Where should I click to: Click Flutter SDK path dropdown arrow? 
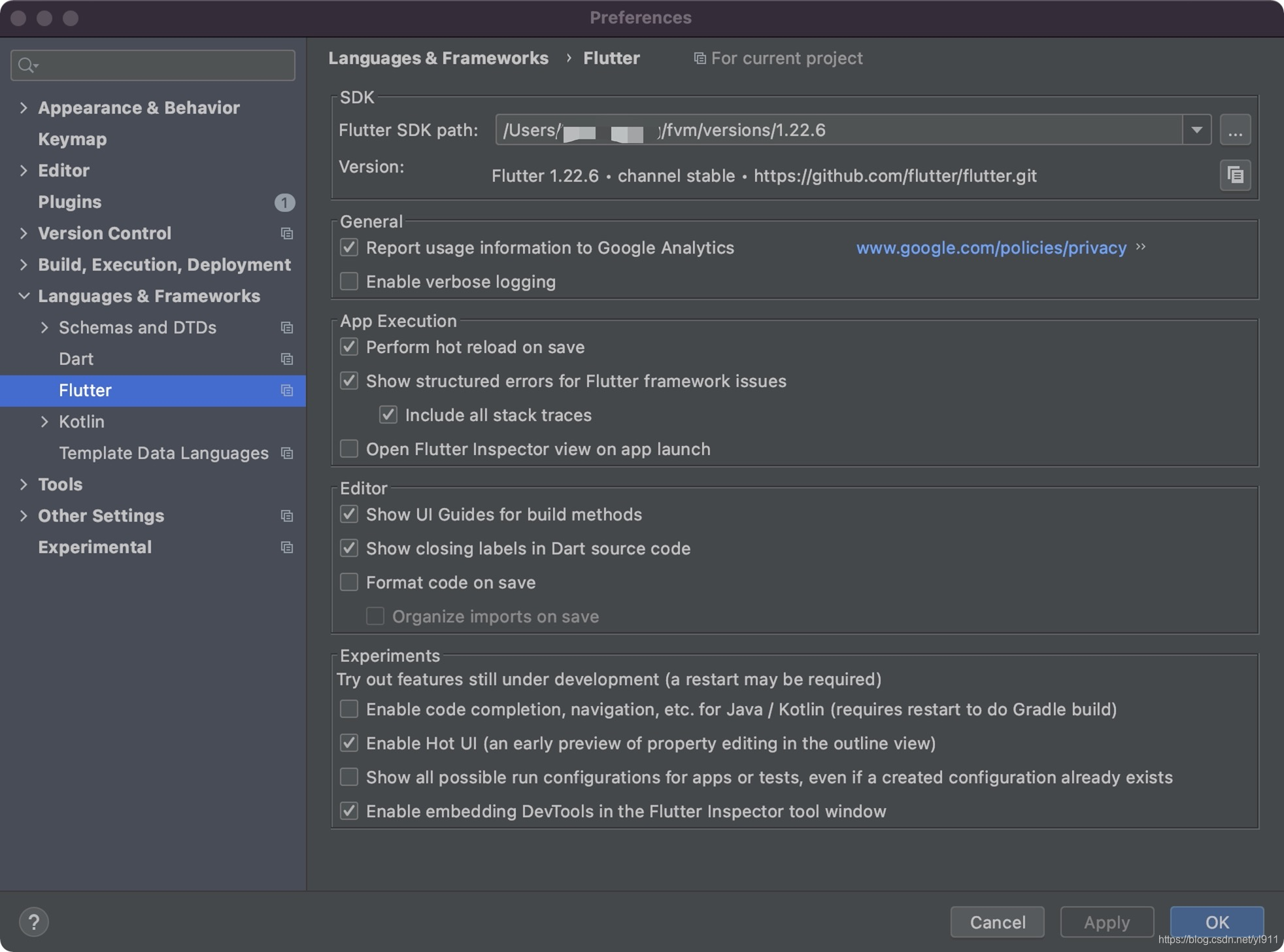click(x=1197, y=129)
